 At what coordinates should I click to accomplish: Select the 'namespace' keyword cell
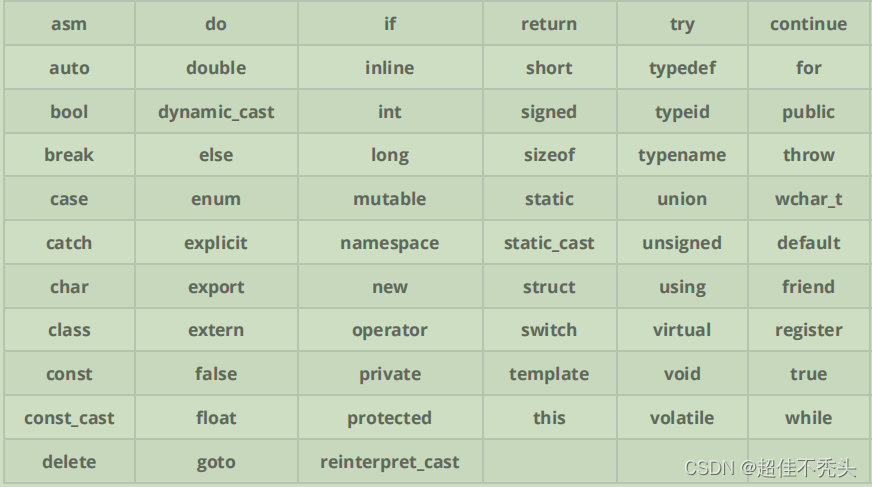(x=390, y=243)
